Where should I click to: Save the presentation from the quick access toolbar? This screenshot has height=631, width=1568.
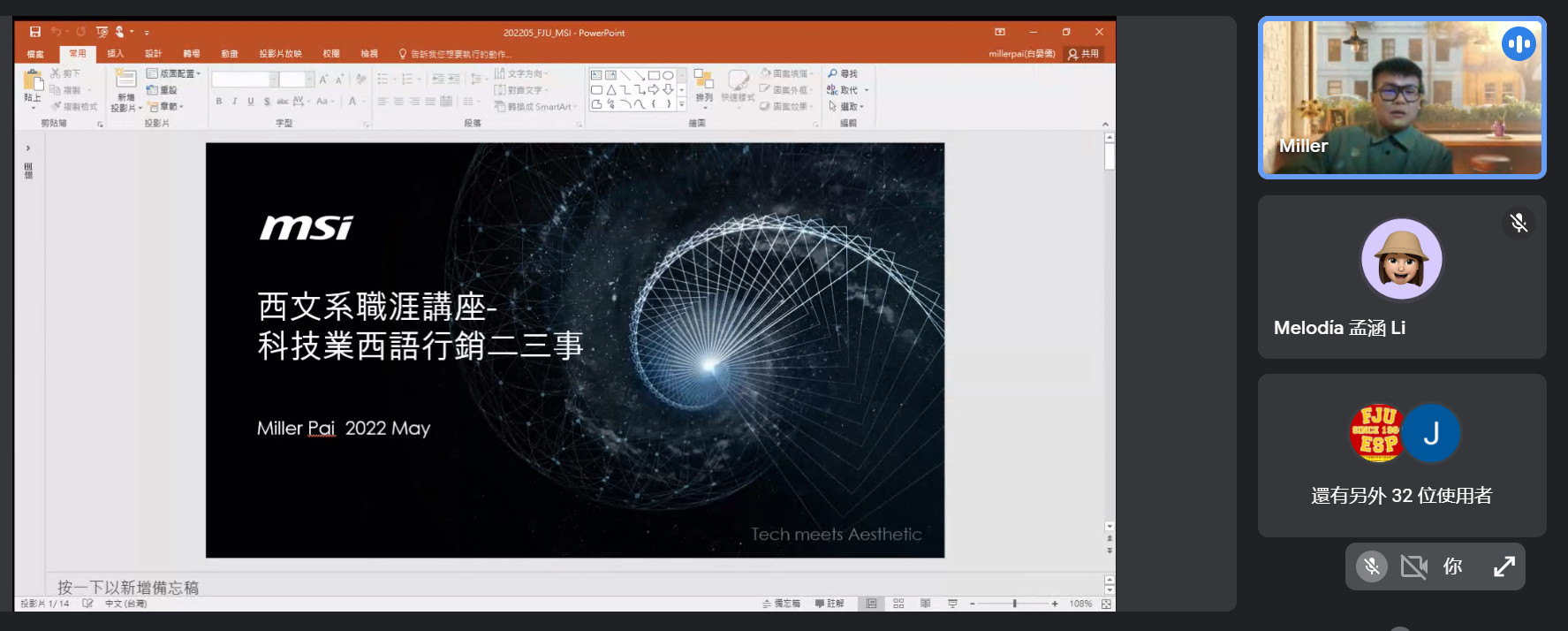click(x=35, y=32)
